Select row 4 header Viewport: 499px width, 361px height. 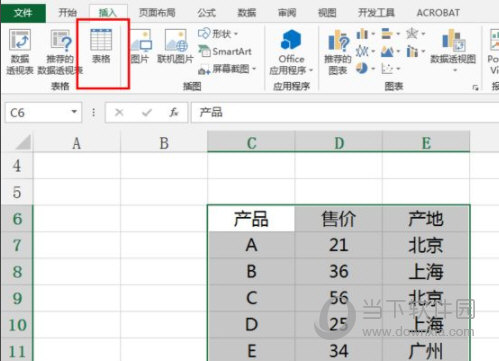point(17,166)
